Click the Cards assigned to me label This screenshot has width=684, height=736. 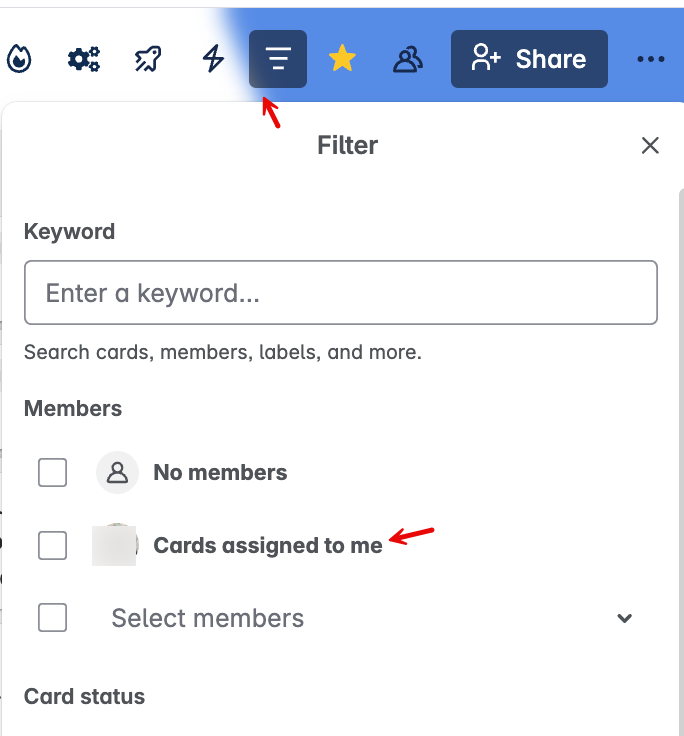(268, 545)
